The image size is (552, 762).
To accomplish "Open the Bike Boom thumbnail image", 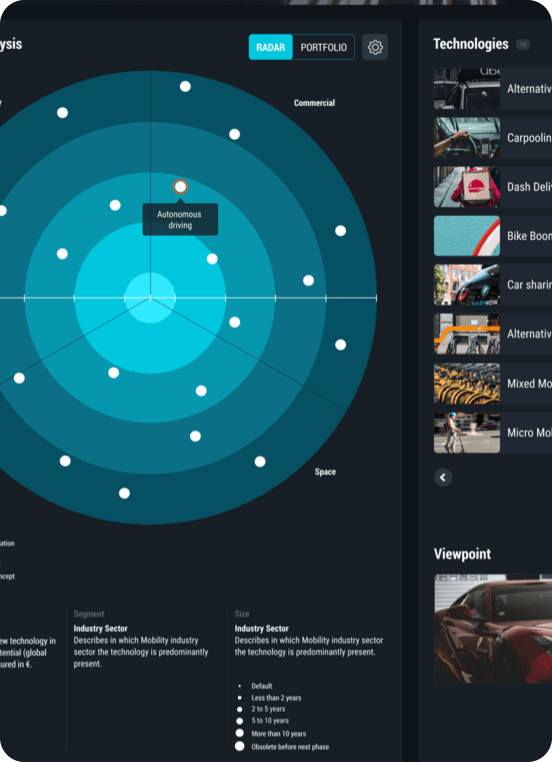I will click(x=466, y=236).
